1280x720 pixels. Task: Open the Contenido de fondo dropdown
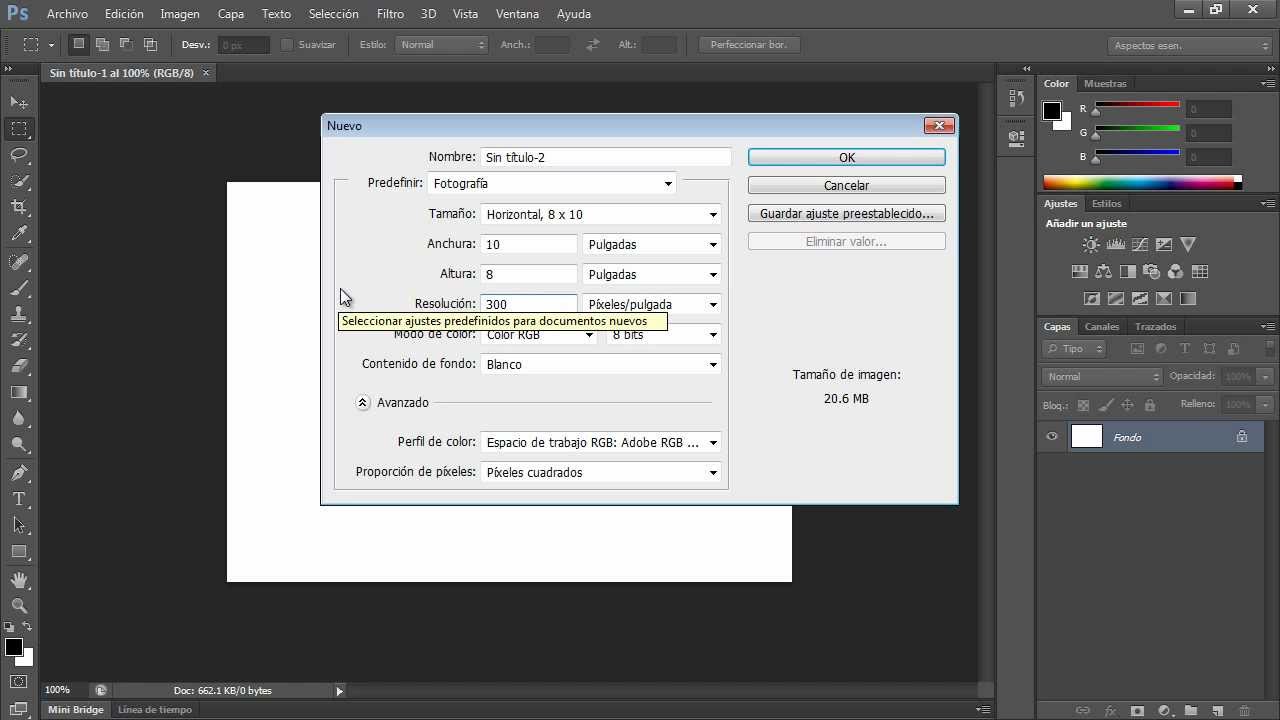601,364
